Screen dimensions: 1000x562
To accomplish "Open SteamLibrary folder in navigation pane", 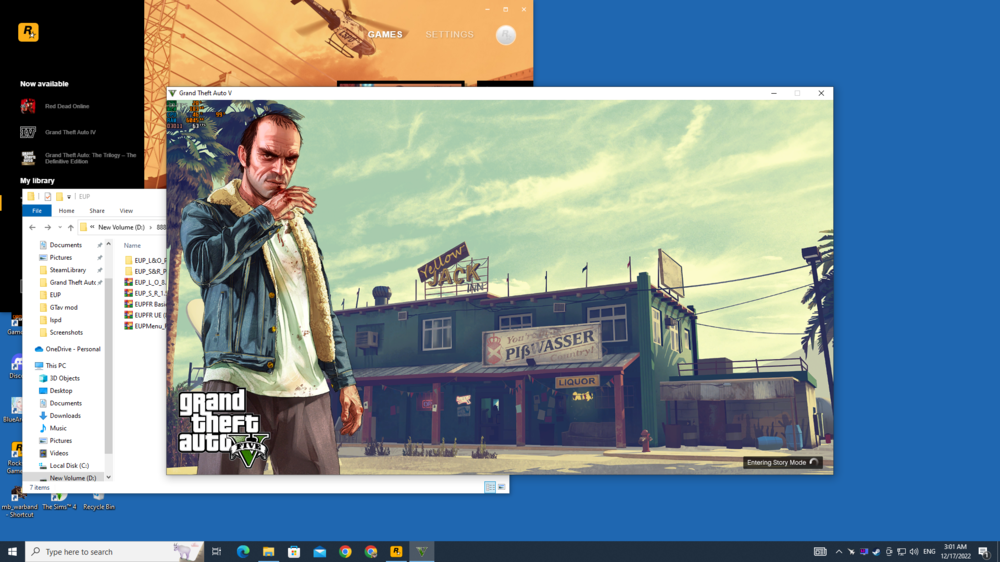I will click(x=68, y=270).
